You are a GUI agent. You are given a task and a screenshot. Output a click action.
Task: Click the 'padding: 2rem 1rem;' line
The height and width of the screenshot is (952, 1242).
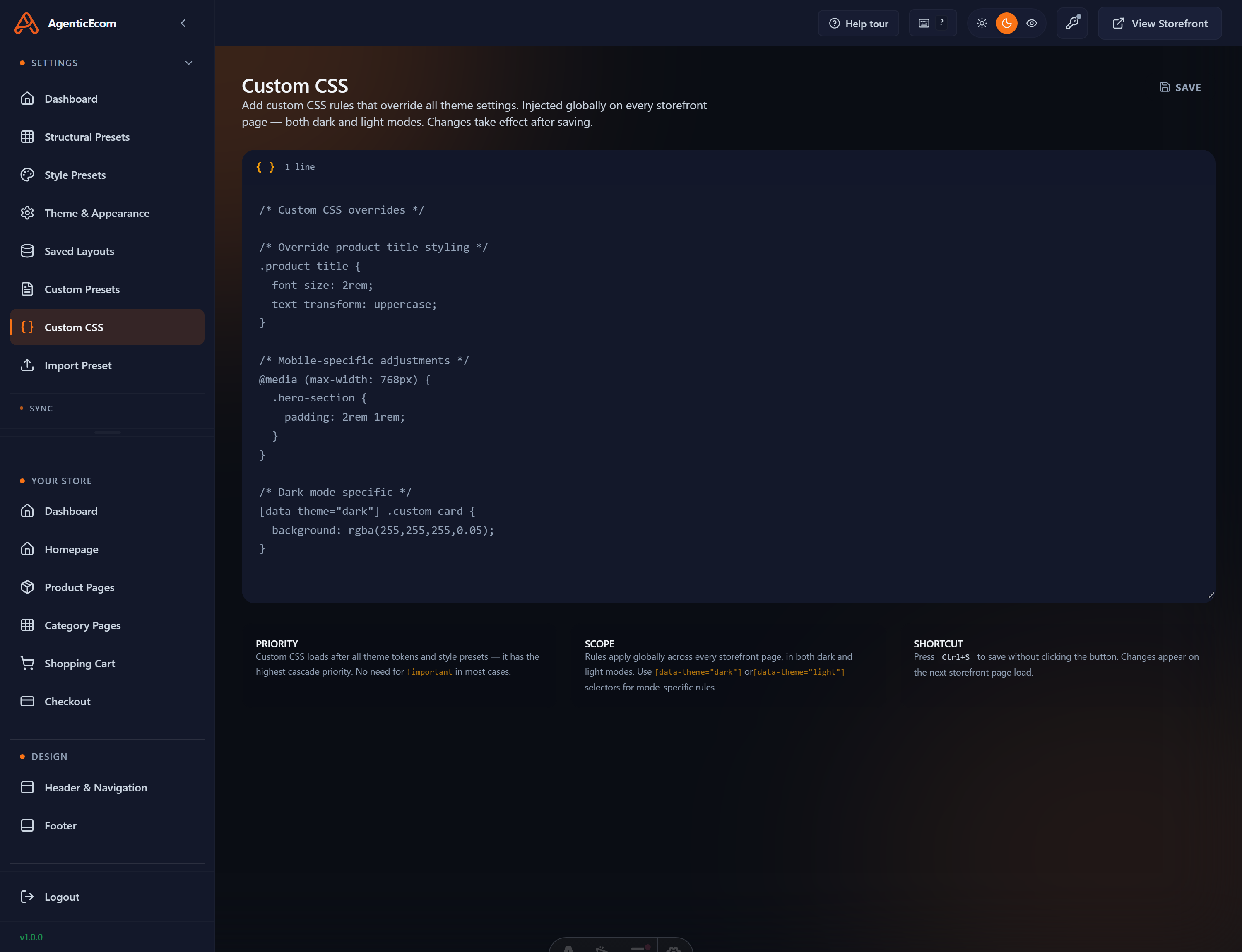pyautogui.click(x=344, y=416)
